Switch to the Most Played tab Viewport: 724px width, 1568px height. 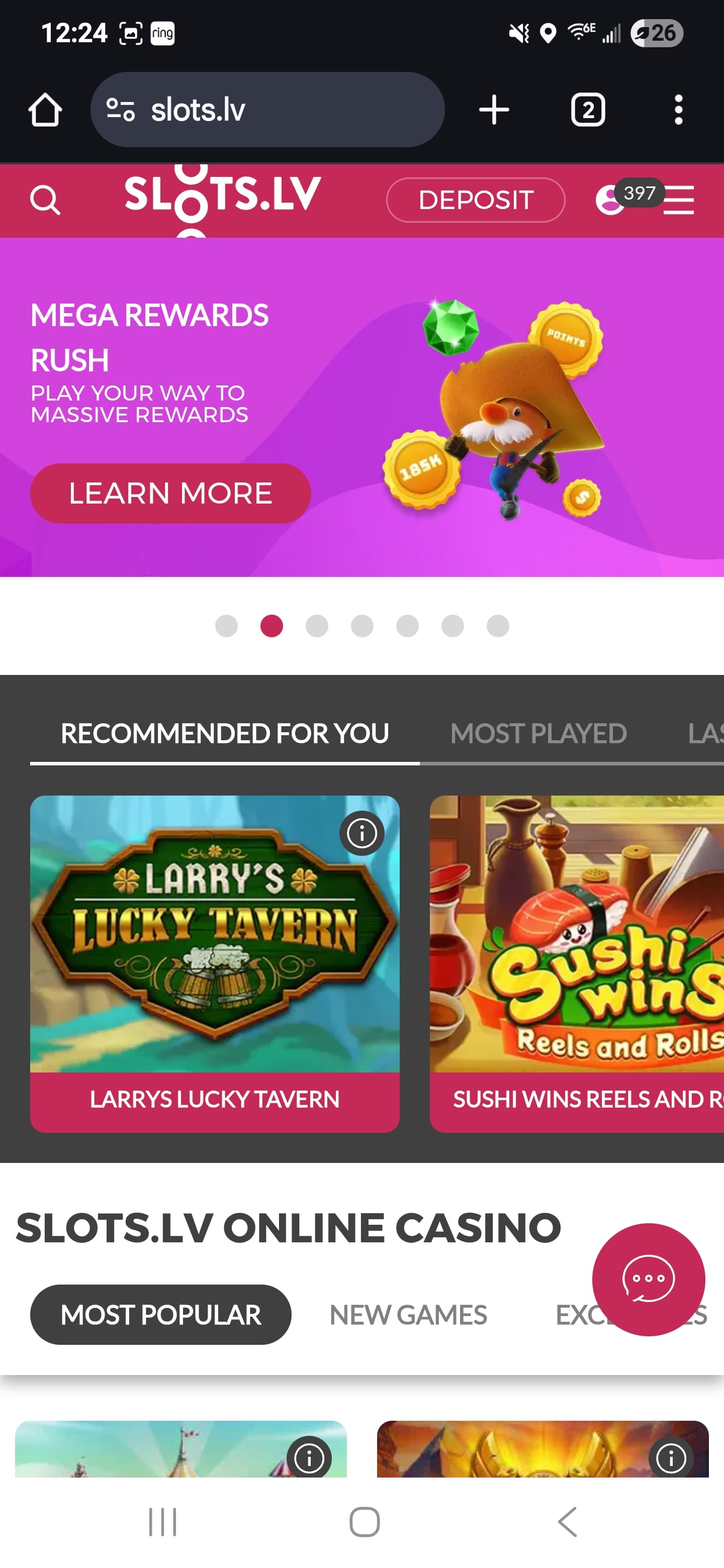pyautogui.click(x=538, y=733)
